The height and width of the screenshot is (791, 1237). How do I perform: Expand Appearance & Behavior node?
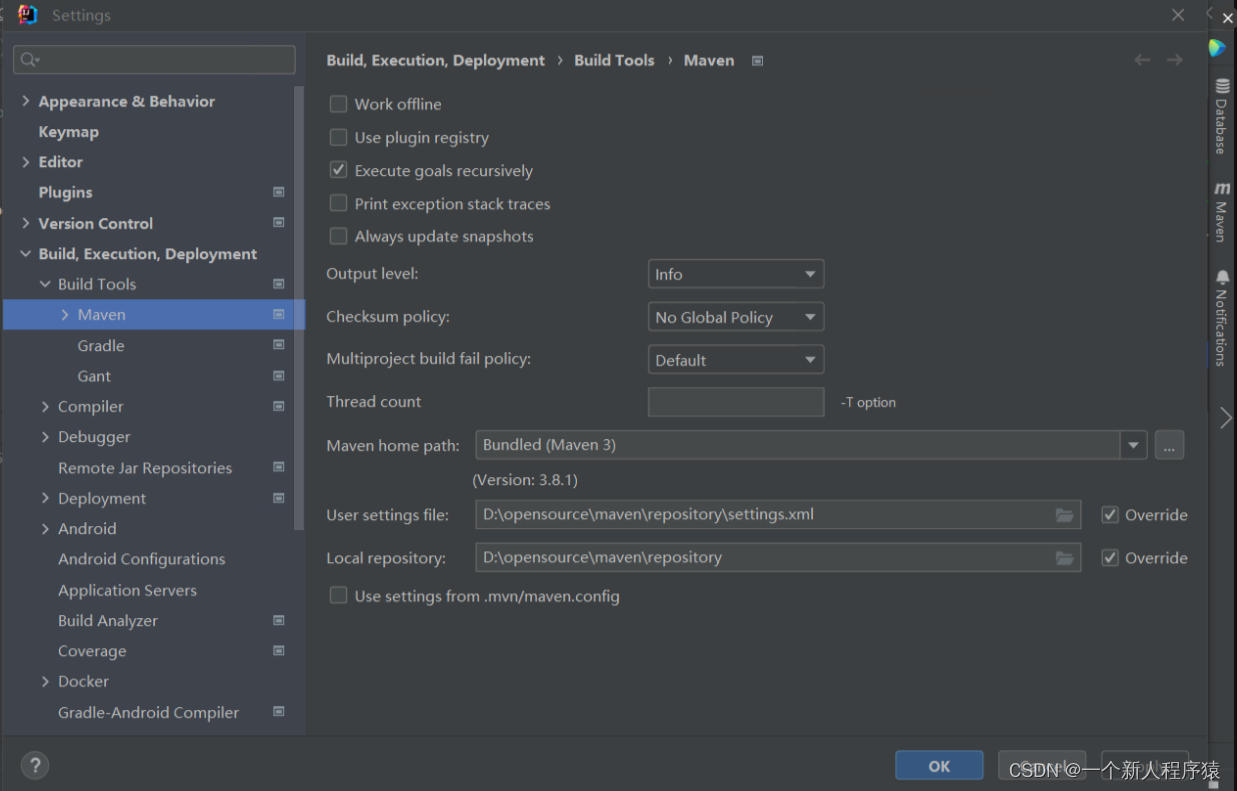(26, 101)
